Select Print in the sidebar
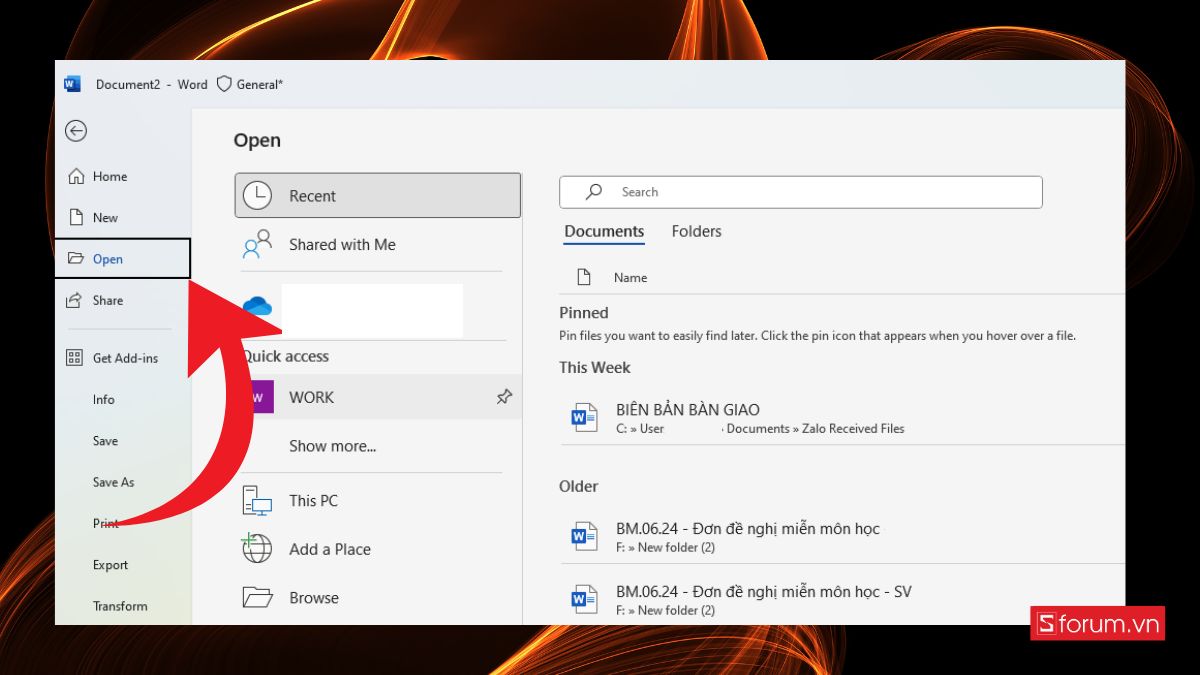Viewport: 1200px width, 675px height. (106, 523)
